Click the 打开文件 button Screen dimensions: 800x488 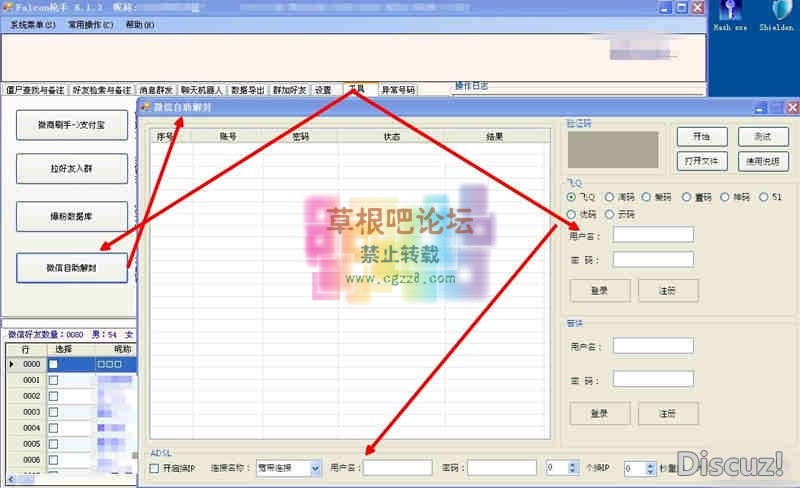coord(702,161)
